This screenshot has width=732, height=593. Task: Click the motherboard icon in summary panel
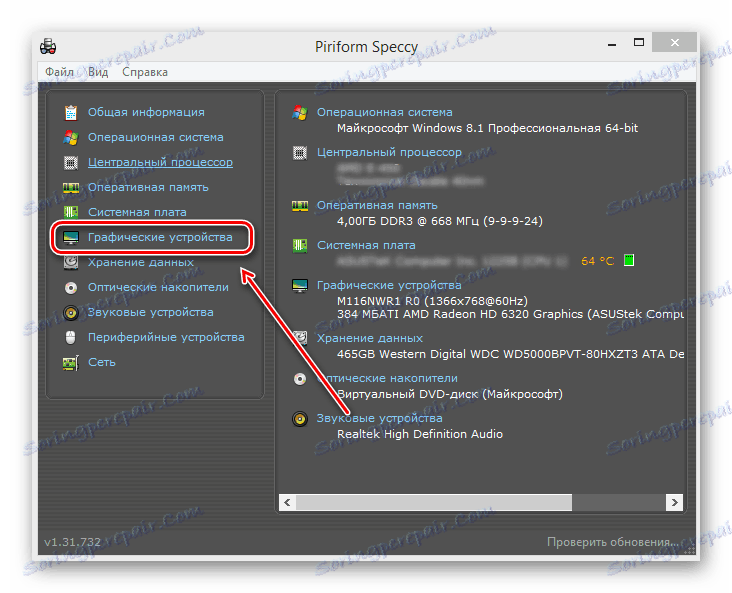pos(300,245)
